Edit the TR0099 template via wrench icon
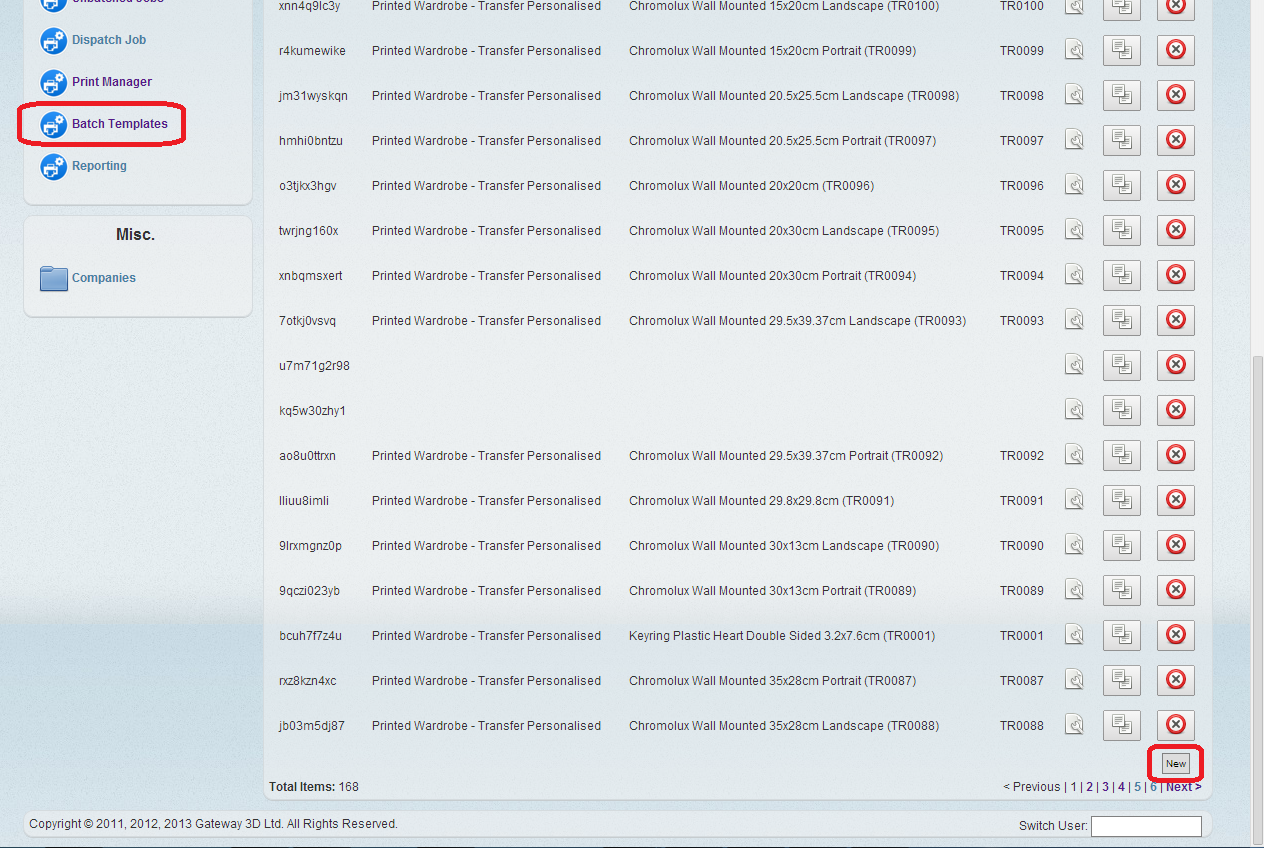 1074,50
